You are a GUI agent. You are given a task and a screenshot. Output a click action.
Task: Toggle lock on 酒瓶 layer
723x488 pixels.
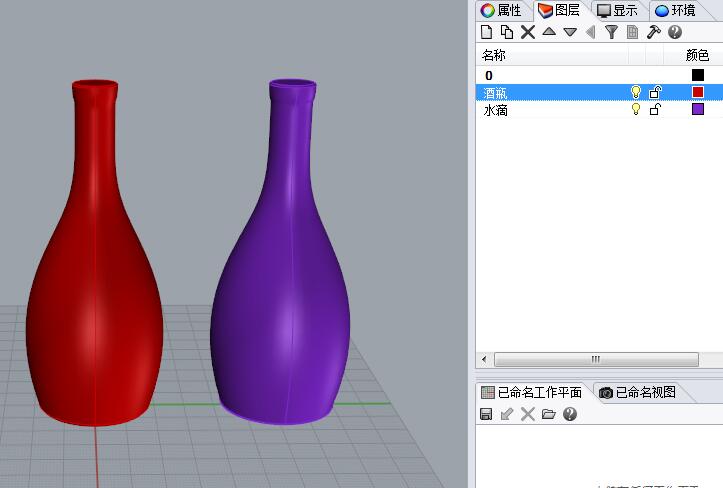coord(655,92)
